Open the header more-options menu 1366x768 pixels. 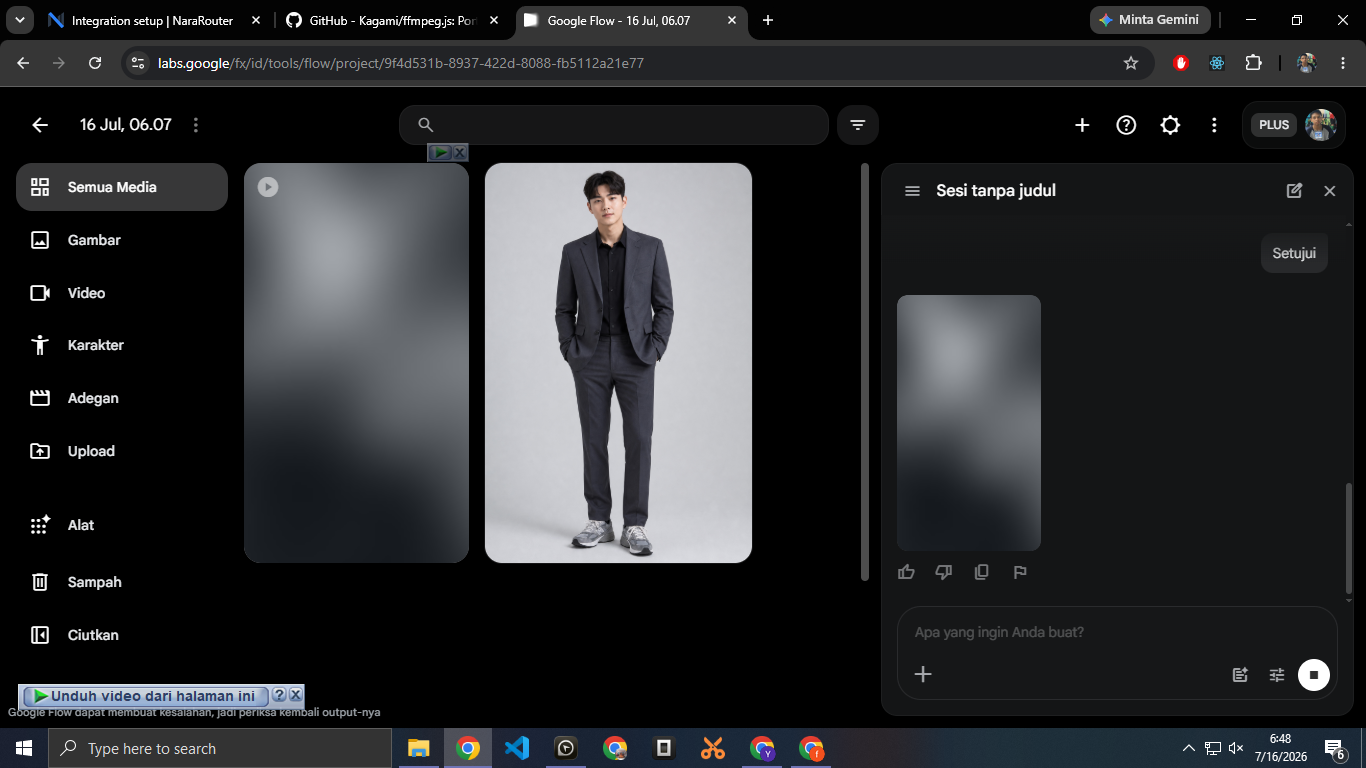click(1214, 125)
